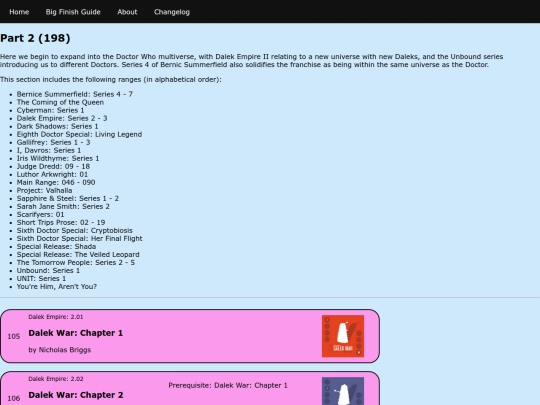540x405 pixels.
Task: Select 'Short Trips Prose: 02 - 19' entry
Action: (61, 222)
